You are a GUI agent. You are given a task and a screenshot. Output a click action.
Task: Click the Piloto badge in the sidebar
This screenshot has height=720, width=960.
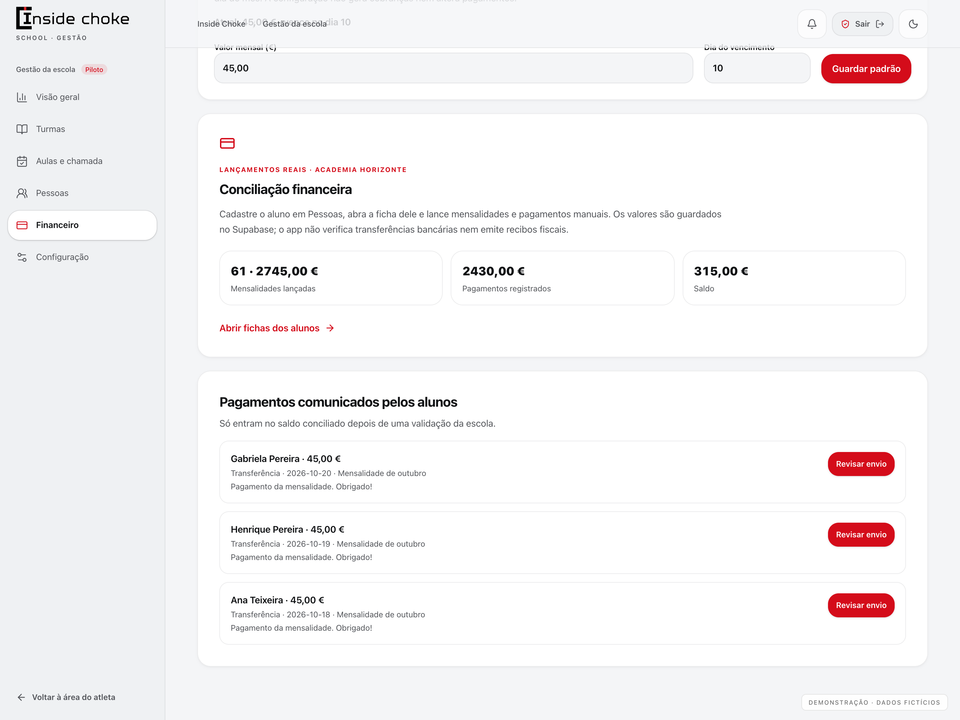click(x=94, y=70)
